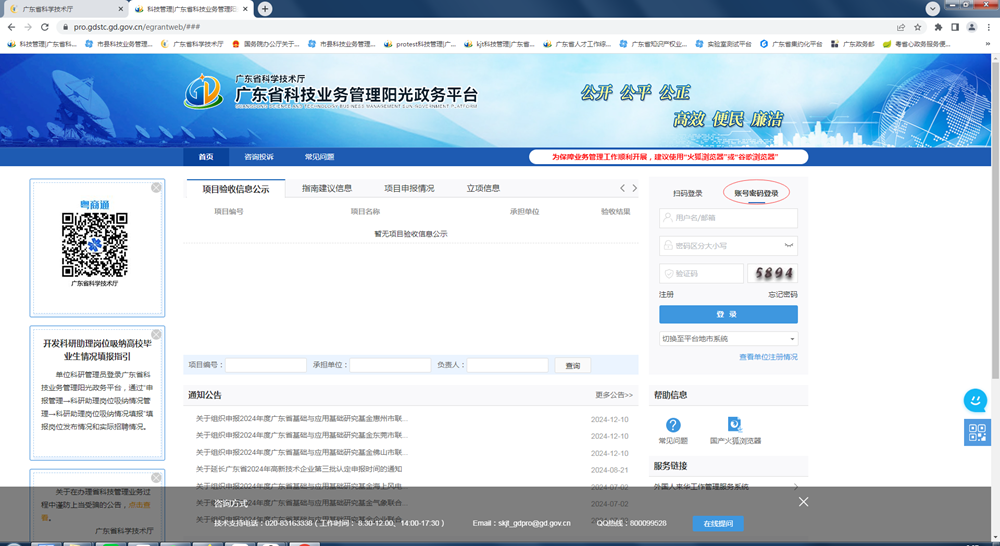1000x546 pixels.
Task: Show more tabs with right chevron
Action: [x=635, y=188]
